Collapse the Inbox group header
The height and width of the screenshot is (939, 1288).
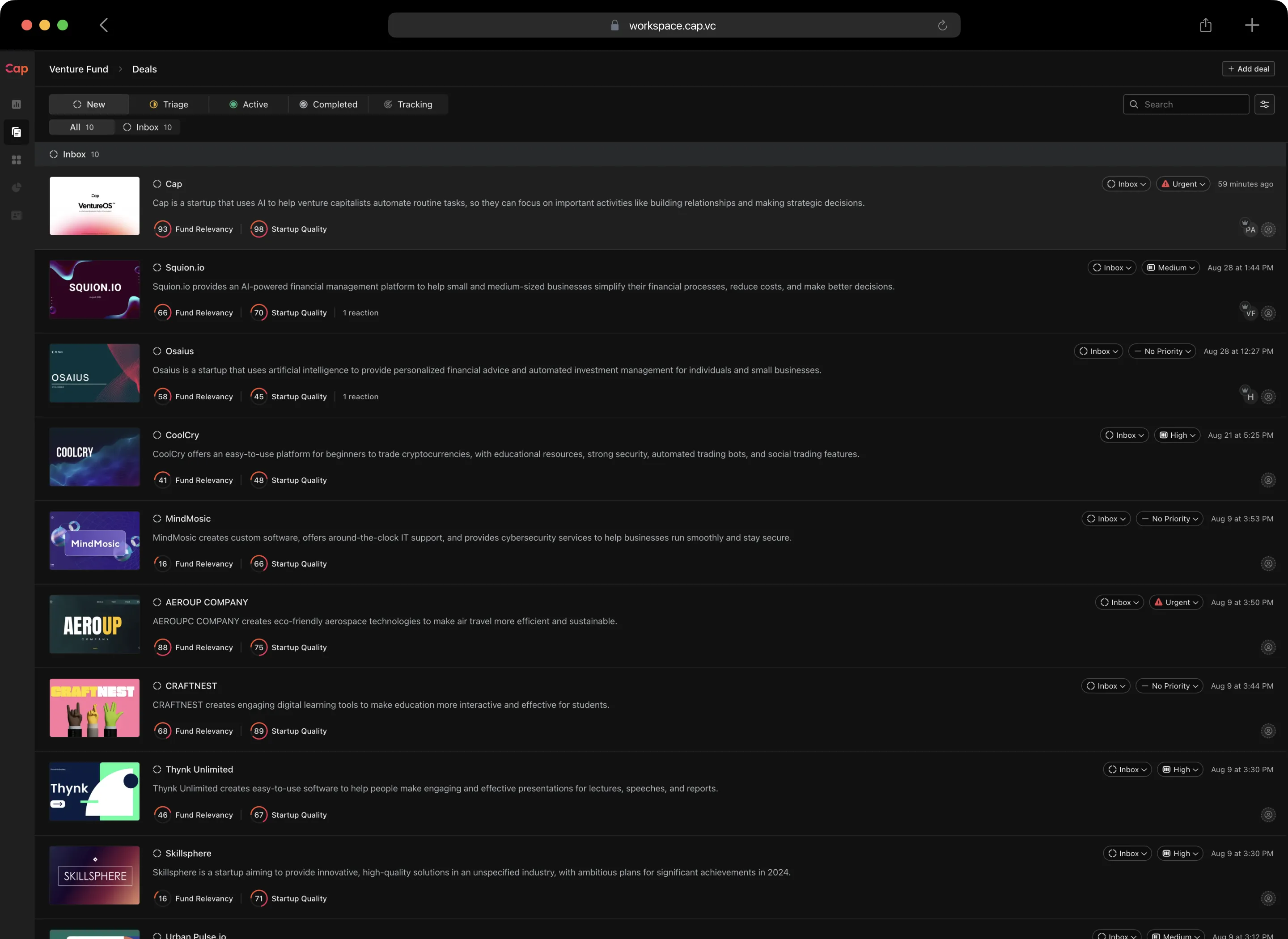point(74,155)
